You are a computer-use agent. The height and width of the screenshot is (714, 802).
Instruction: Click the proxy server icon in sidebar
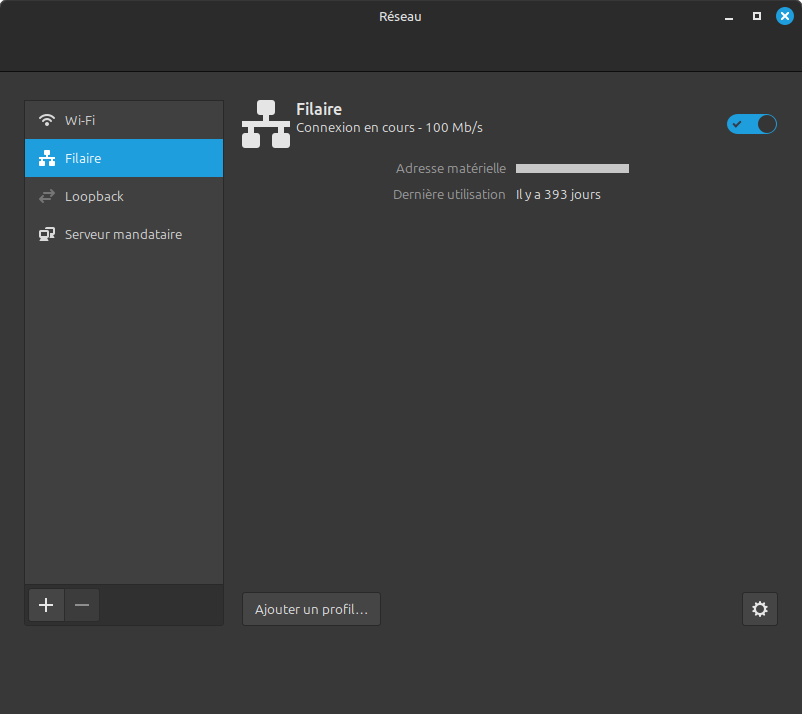click(x=46, y=235)
